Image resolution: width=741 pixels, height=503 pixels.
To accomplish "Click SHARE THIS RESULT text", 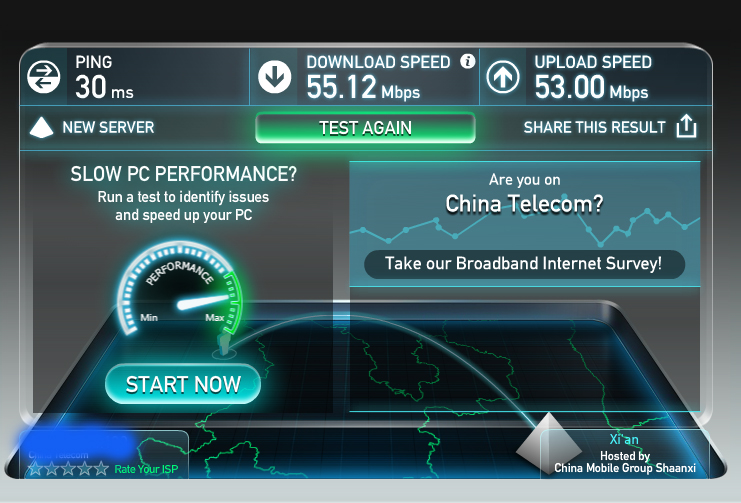I will click(x=595, y=127).
